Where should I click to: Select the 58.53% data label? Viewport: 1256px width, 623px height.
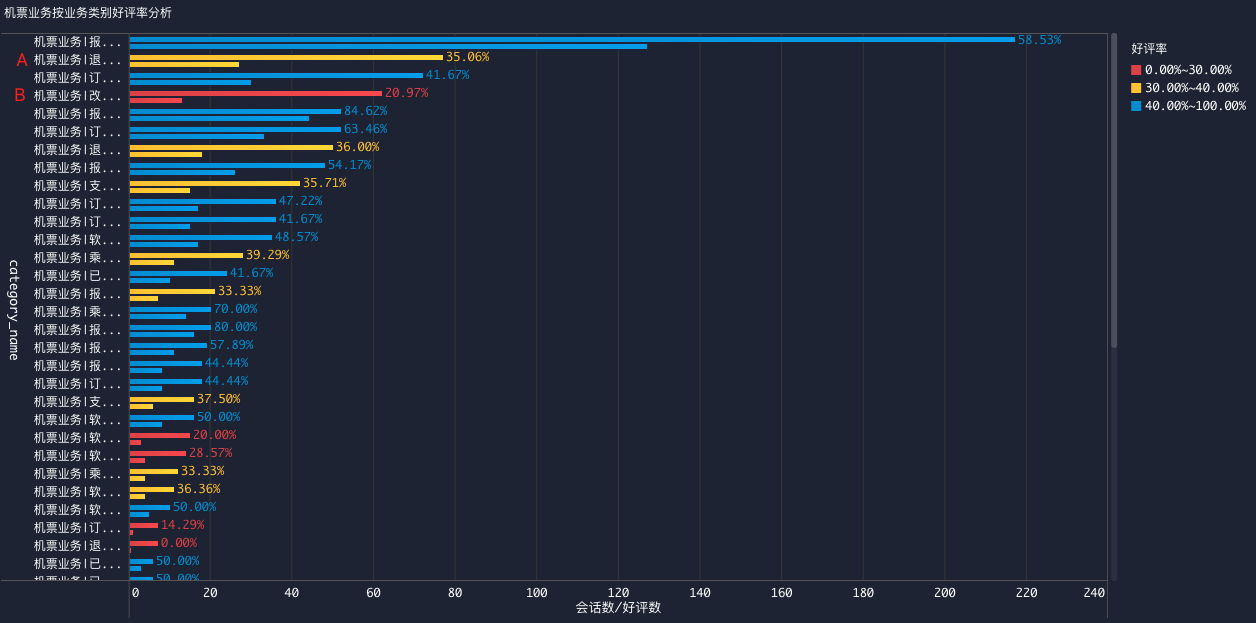(1039, 40)
